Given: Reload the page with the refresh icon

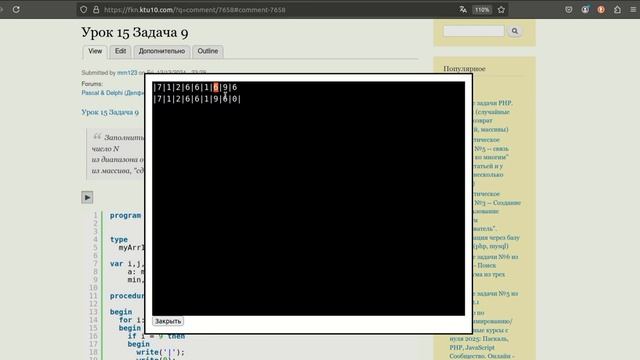Looking at the screenshot, I should point(16,9).
